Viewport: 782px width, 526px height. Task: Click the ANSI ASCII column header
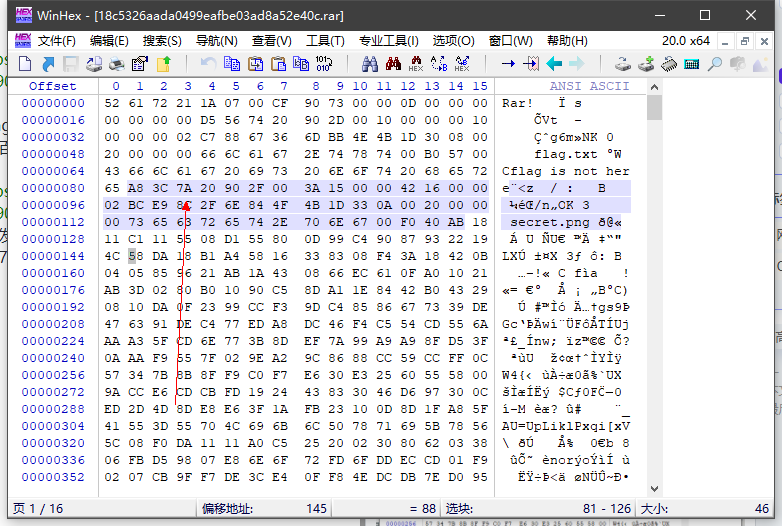click(x=589, y=86)
